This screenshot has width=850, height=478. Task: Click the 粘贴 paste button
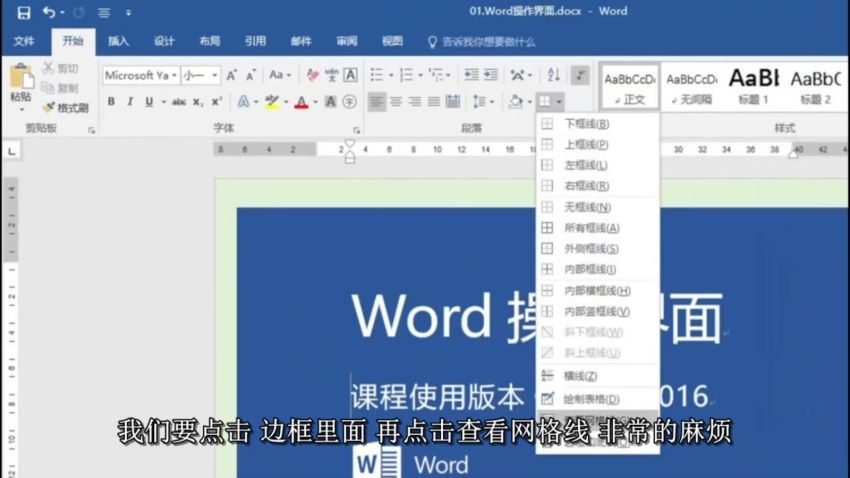point(21,87)
